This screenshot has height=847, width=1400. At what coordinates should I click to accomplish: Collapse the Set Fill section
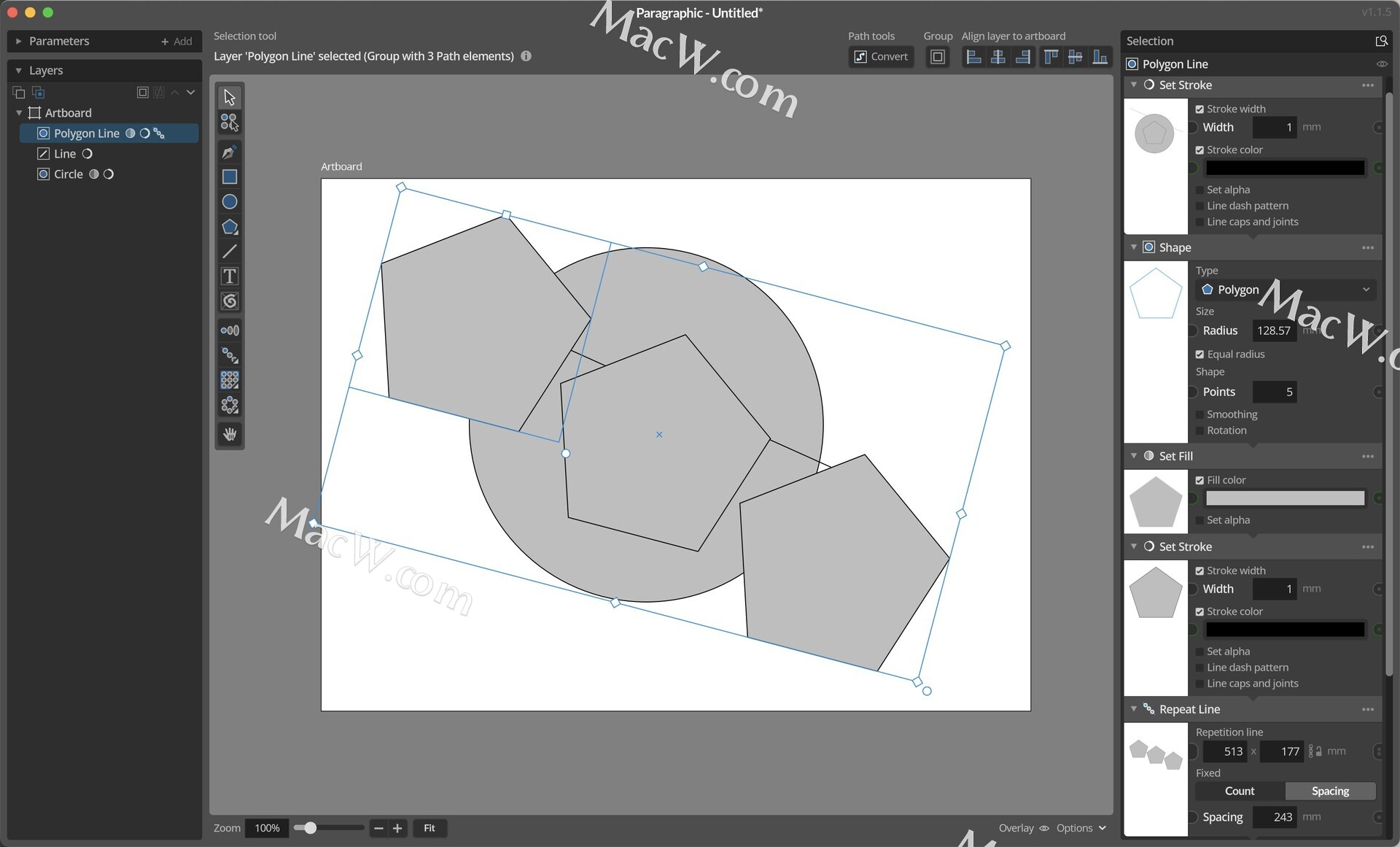tap(1133, 456)
